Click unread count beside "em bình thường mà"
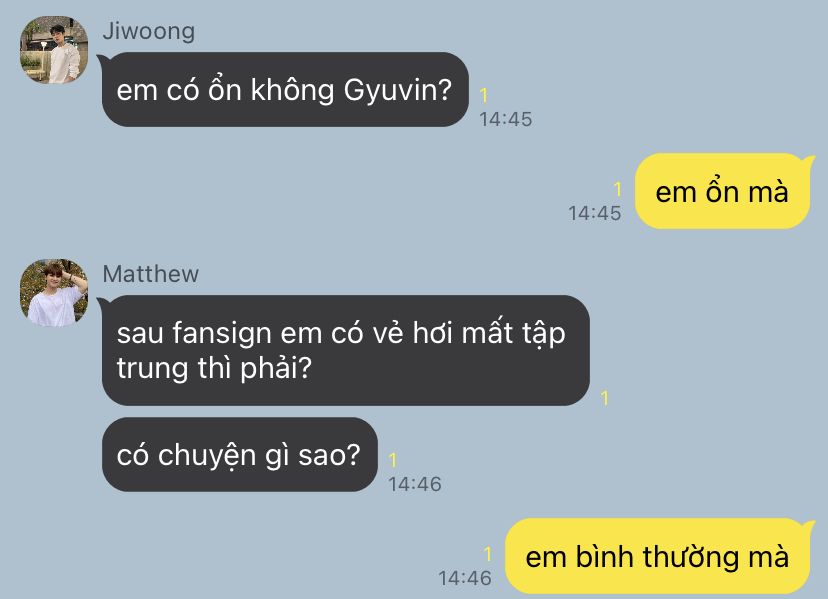This screenshot has width=828, height=599. [x=488, y=554]
